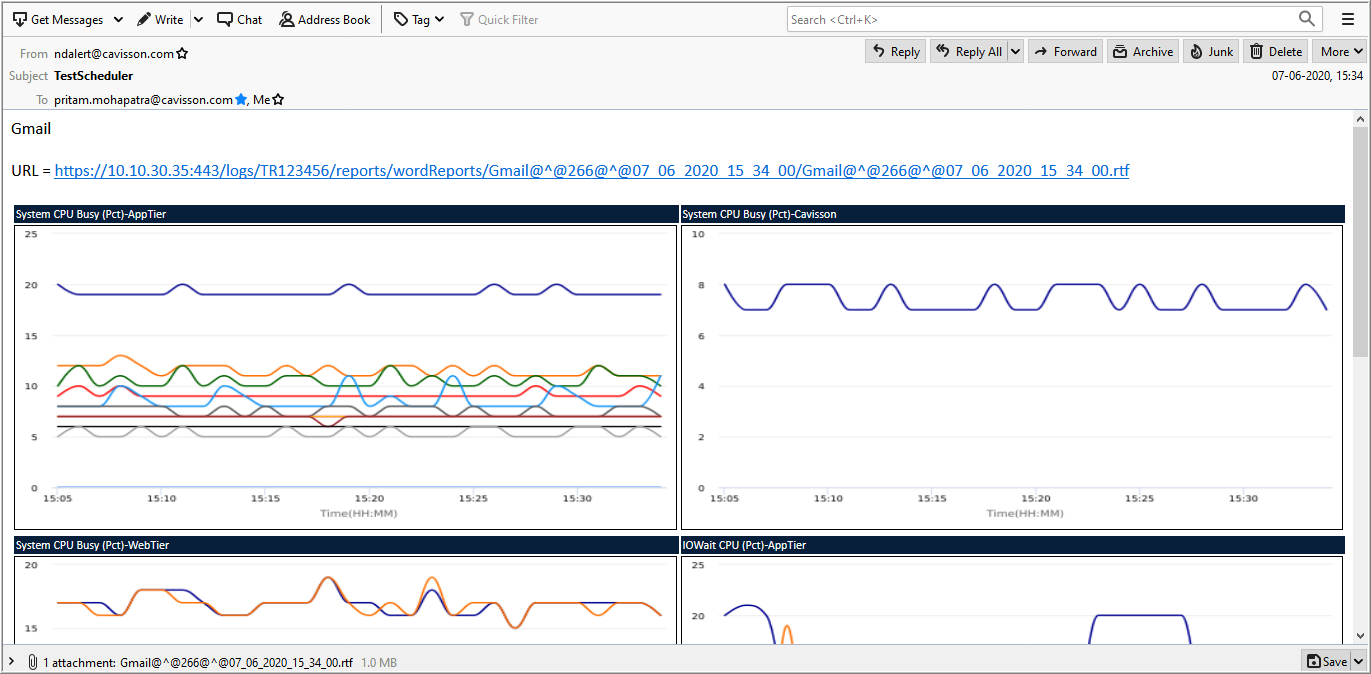Click the Gmail body text
The image size is (1371, 674).
(31, 128)
